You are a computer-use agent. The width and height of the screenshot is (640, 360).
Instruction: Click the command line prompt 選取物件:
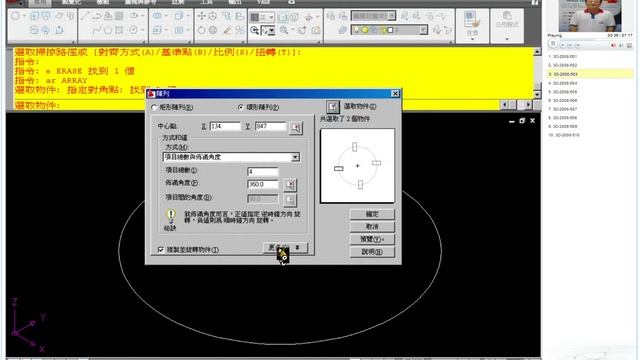click(38, 106)
